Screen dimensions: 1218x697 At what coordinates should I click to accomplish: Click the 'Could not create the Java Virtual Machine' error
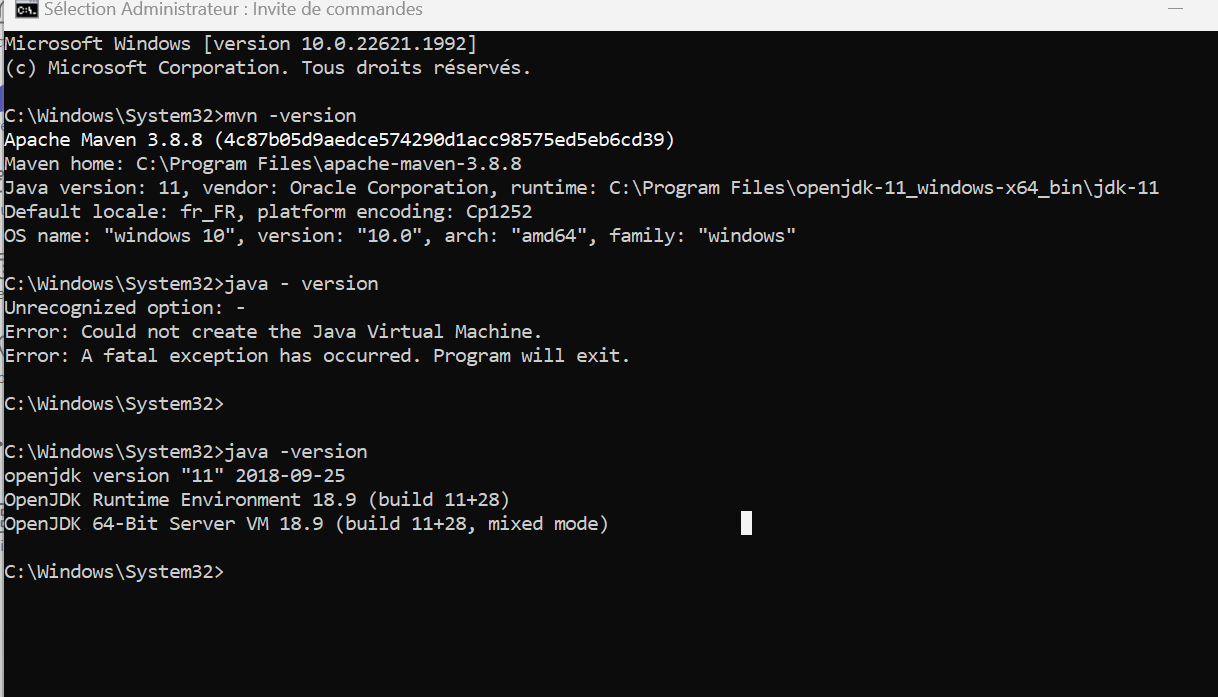[x=273, y=332]
